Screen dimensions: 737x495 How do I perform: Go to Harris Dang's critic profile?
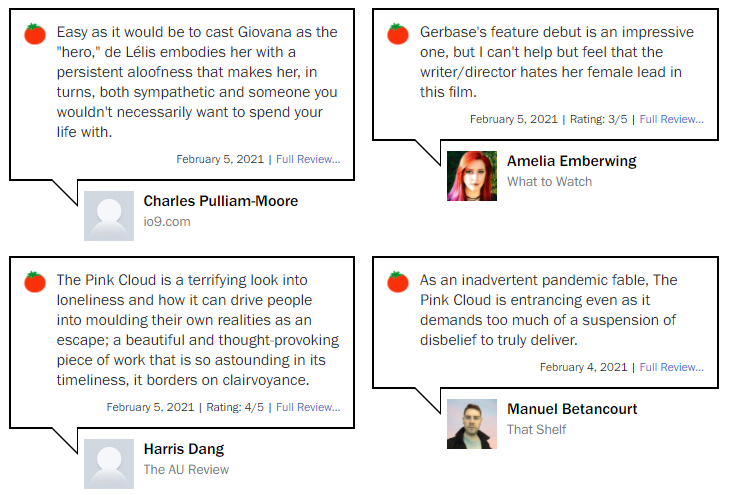(x=184, y=449)
